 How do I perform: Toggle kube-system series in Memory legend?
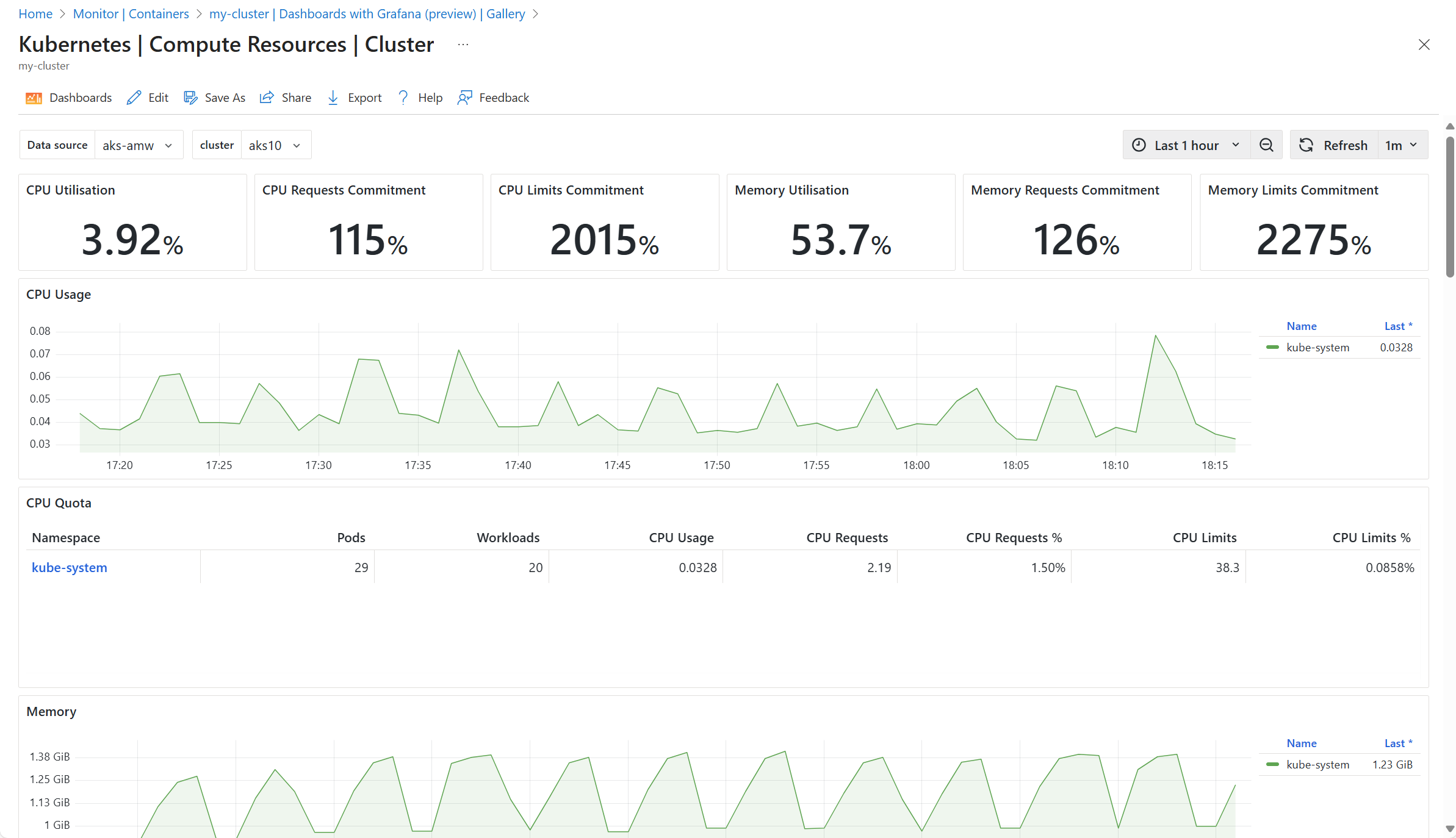click(x=1317, y=765)
